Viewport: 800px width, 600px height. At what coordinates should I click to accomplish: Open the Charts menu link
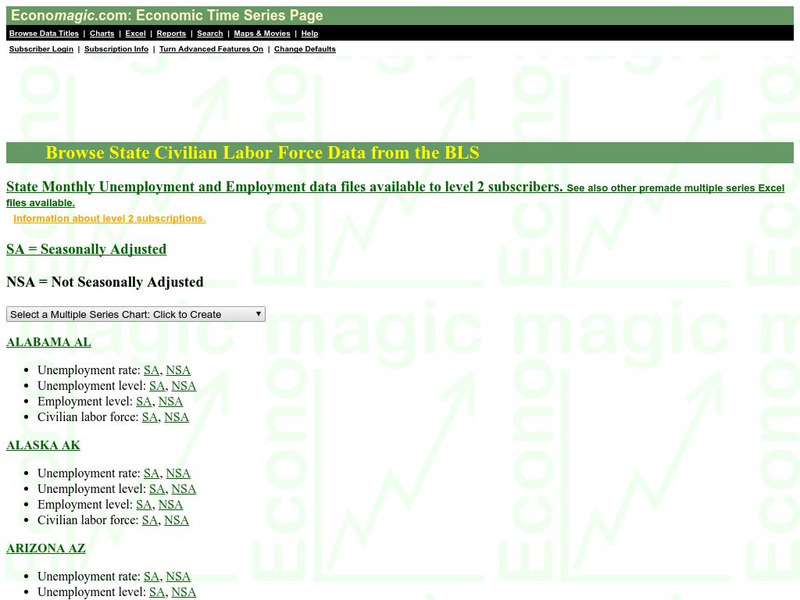point(102,34)
